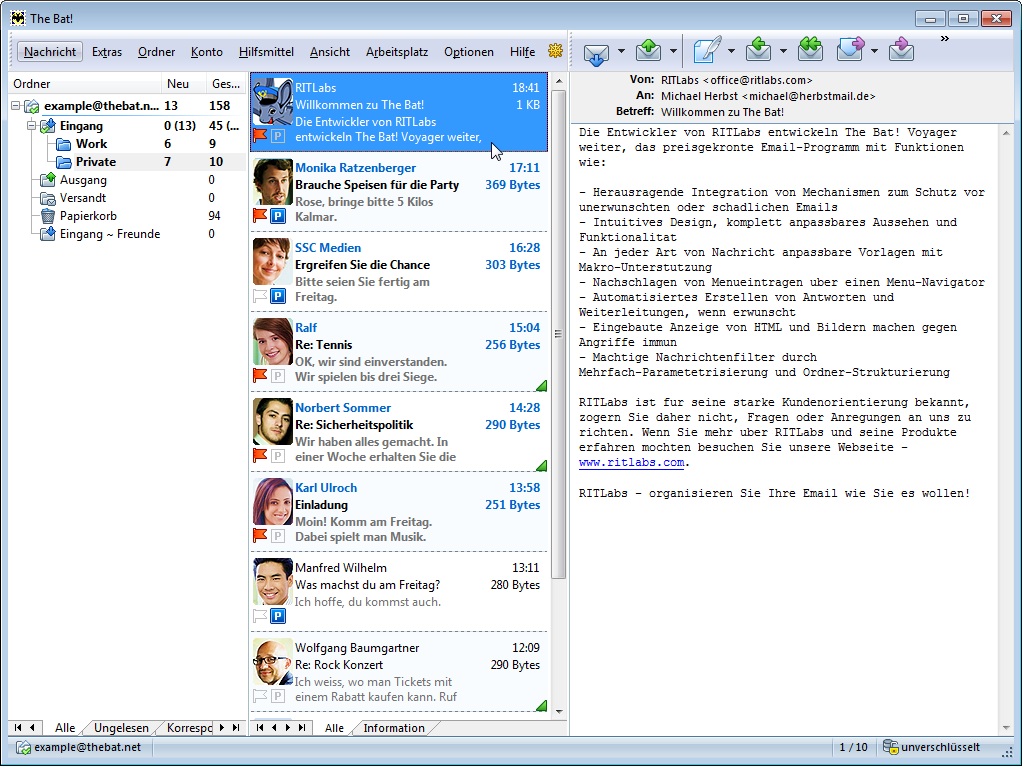Open the dropdown arrow beside new message

(x=731, y=51)
